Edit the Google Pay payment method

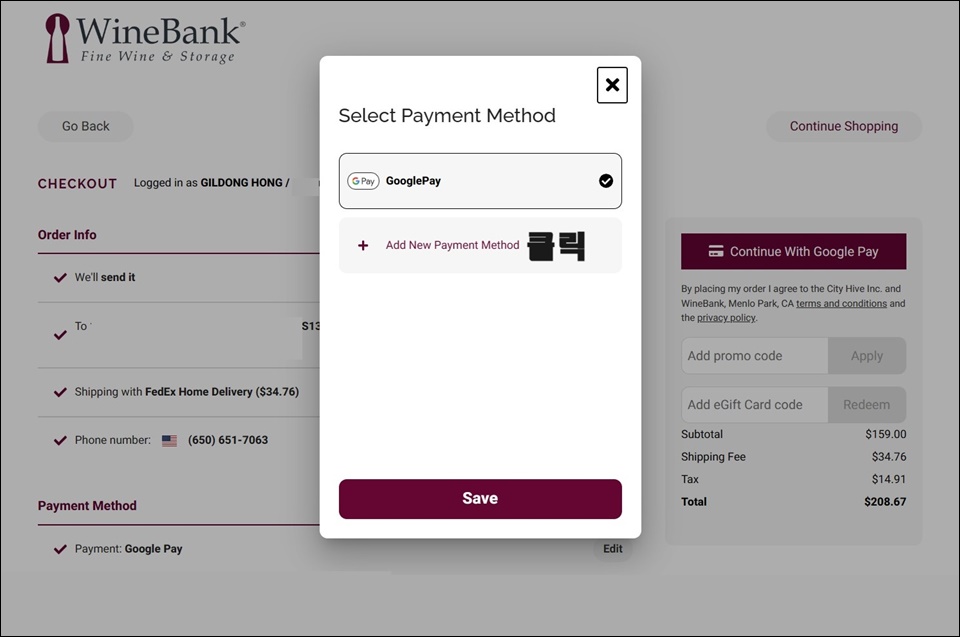pos(612,549)
